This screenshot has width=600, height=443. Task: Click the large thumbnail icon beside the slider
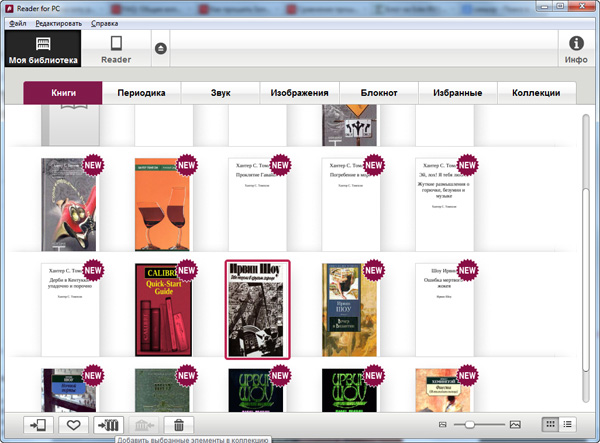(515, 426)
